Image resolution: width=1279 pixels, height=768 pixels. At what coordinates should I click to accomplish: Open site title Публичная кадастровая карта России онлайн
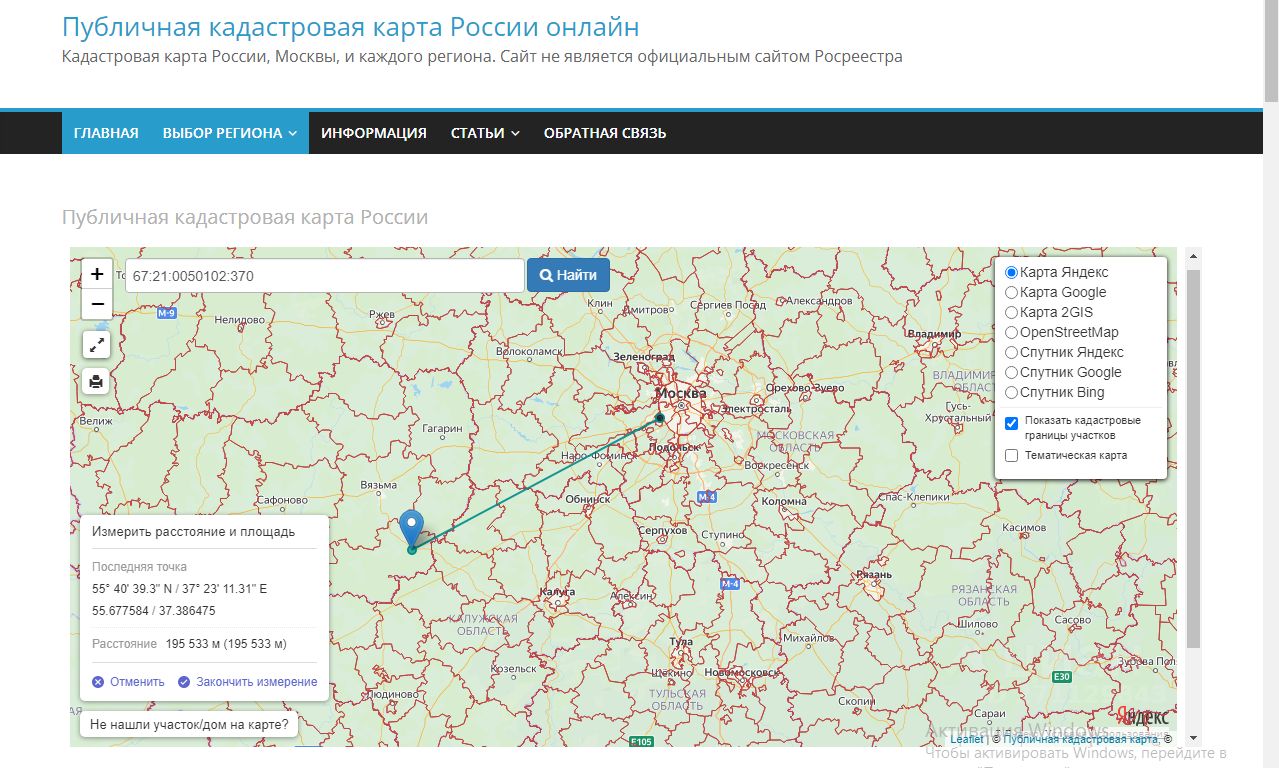(351, 27)
